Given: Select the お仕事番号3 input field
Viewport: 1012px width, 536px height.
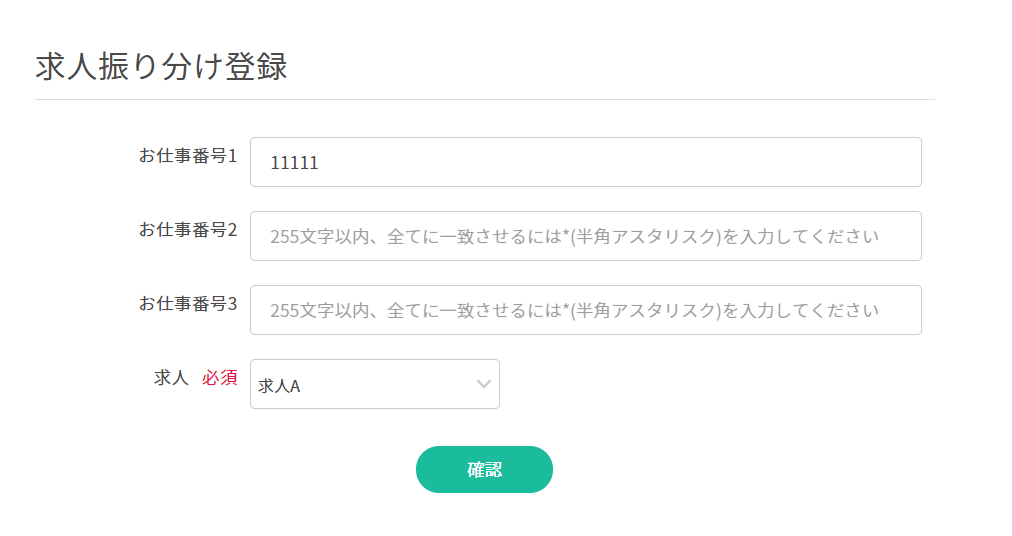Looking at the screenshot, I should click(x=585, y=310).
